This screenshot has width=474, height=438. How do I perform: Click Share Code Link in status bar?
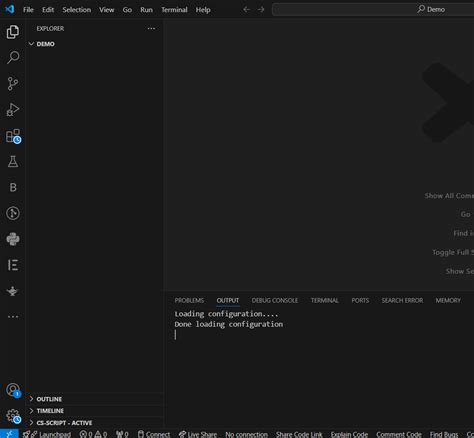pos(299,434)
